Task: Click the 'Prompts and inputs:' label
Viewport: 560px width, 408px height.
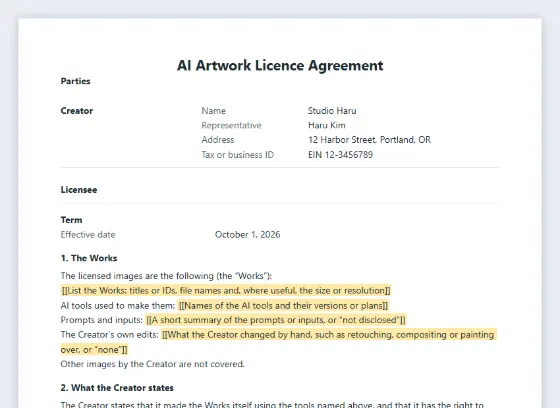Action: 102,320
